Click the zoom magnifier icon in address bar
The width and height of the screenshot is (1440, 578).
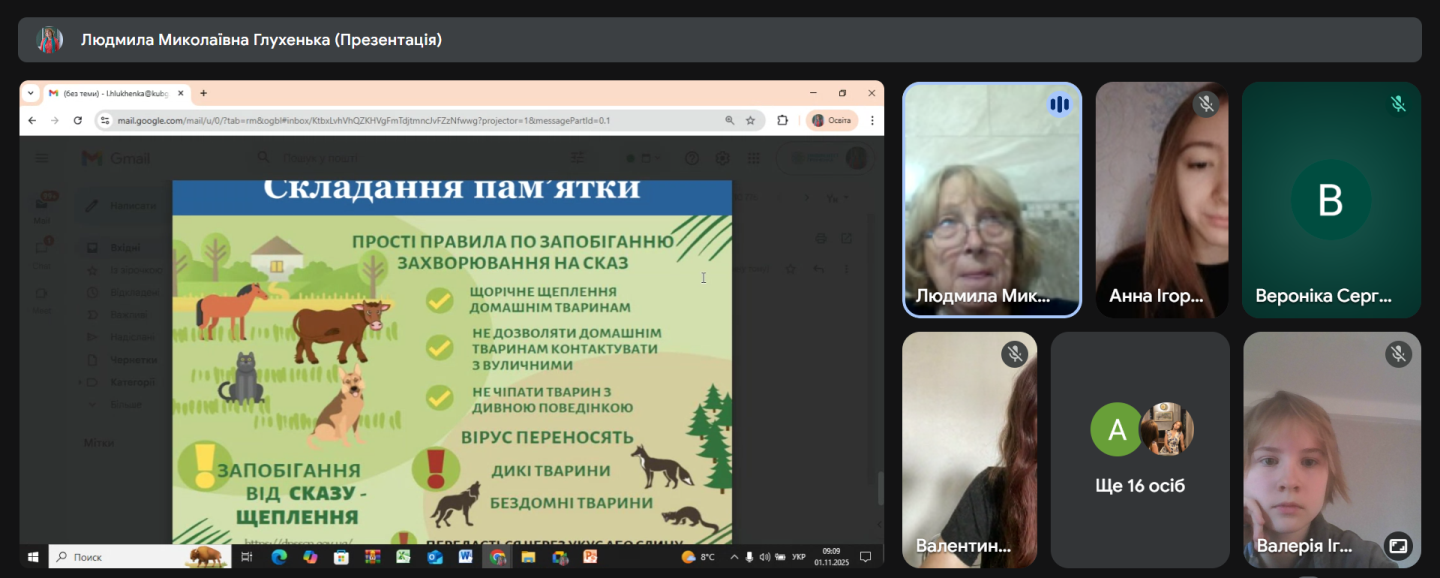click(730, 120)
